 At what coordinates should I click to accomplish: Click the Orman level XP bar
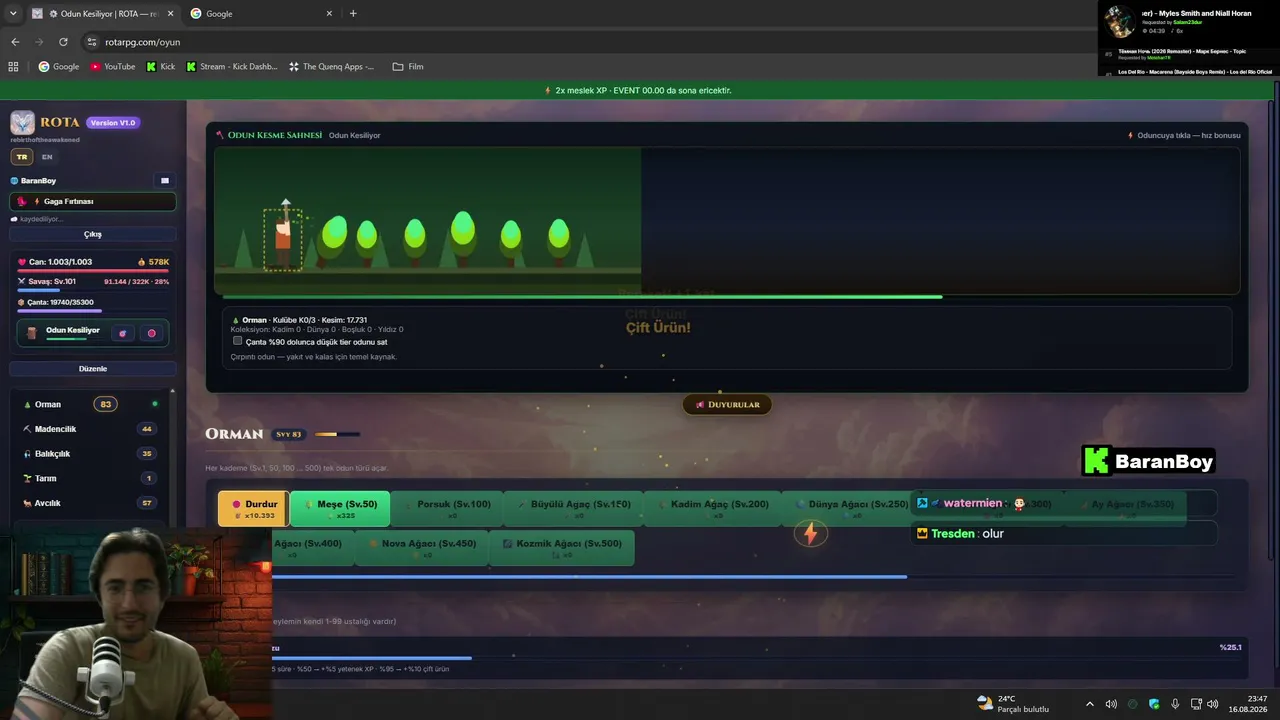pyautogui.click(x=337, y=434)
